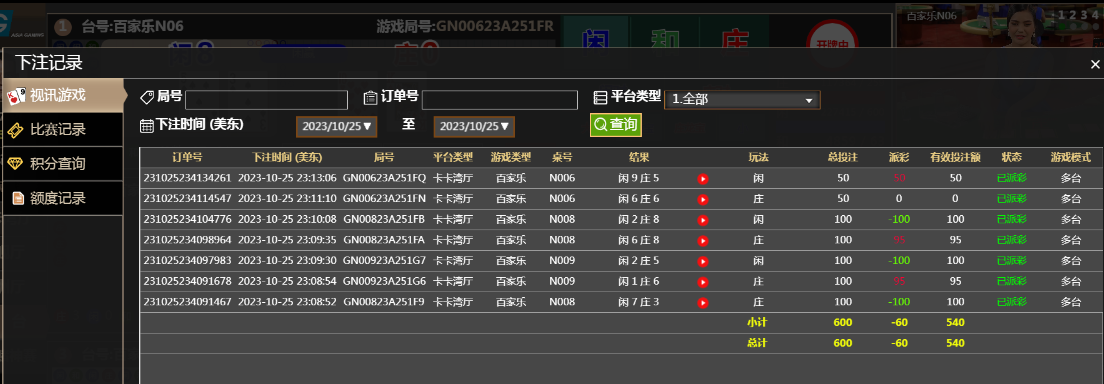This screenshot has height=384, width=1104.
Task: Click the 总投注 column header
Action: [843, 156]
